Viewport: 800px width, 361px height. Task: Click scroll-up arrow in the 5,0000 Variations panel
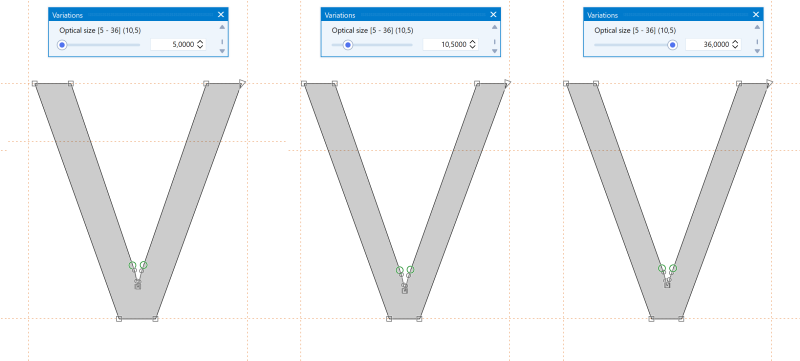tap(222, 28)
